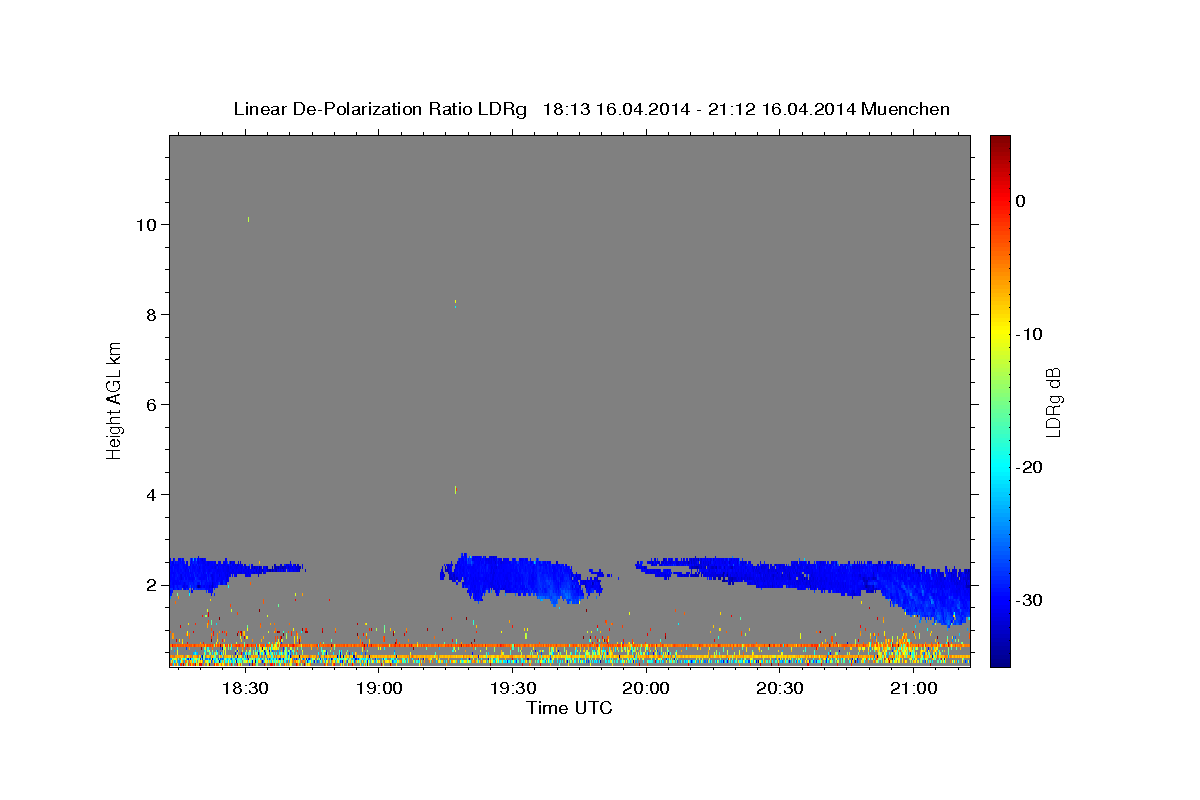Click the 18:30 time axis label

coord(245,688)
